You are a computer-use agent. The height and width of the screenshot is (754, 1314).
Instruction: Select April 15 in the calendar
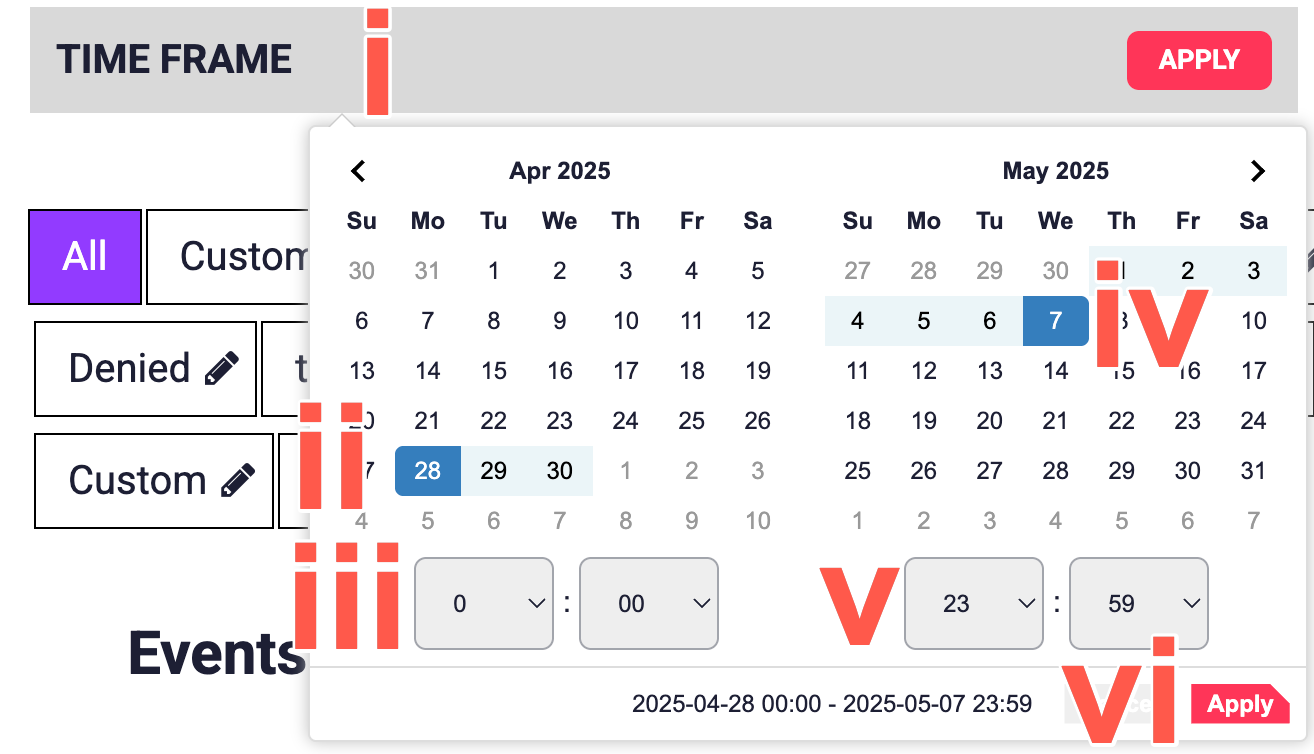pyautogui.click(x=494, y=371)
